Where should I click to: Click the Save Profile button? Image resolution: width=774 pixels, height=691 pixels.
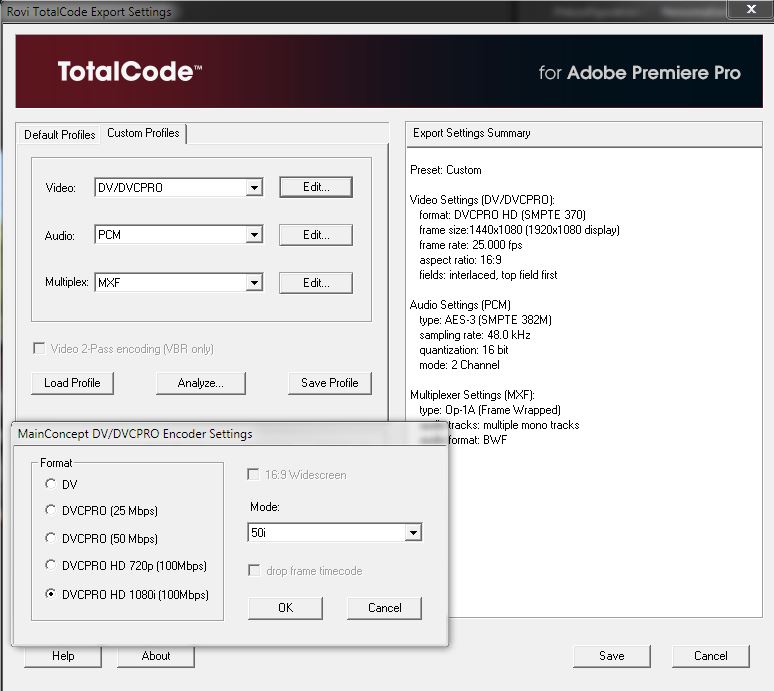(x=330, y=383)
